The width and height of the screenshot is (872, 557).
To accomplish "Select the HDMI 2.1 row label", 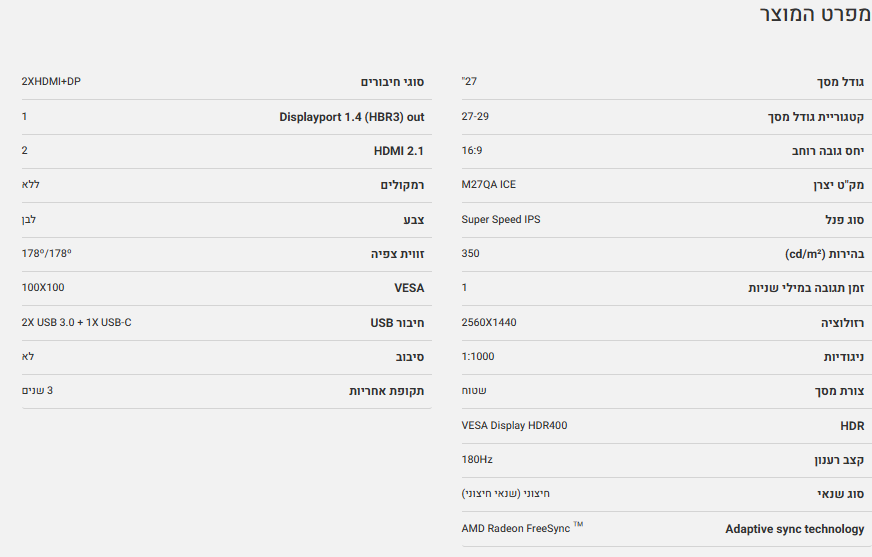I will (x=398, y=151).
